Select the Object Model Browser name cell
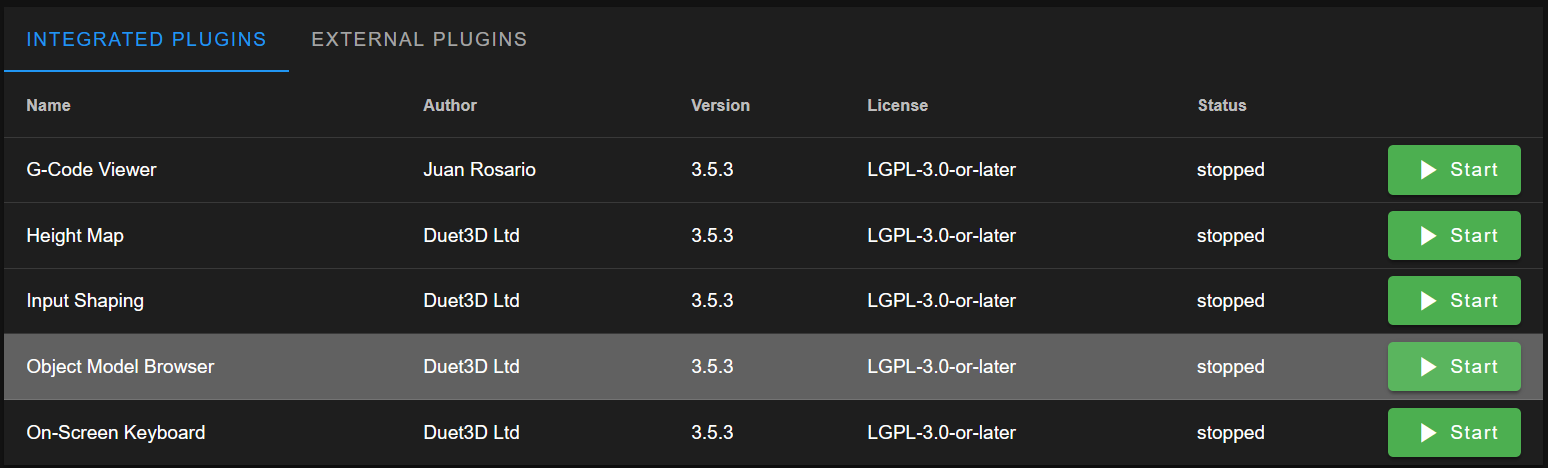Image resolution: width=1548 pixels, height=468 pixels. pos(120,367)
